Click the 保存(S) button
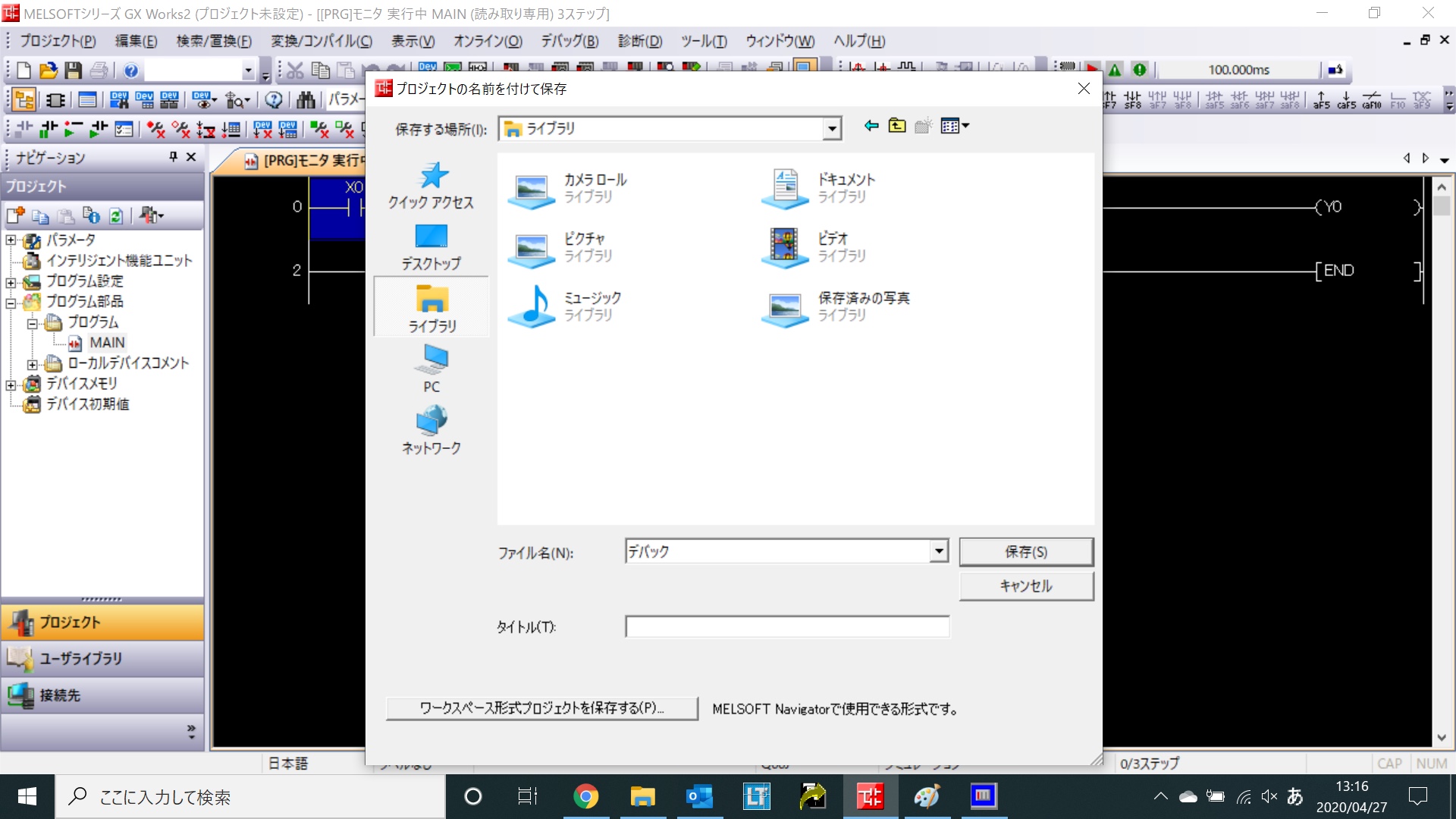The image size is (1456, 819). [1026, 552]
